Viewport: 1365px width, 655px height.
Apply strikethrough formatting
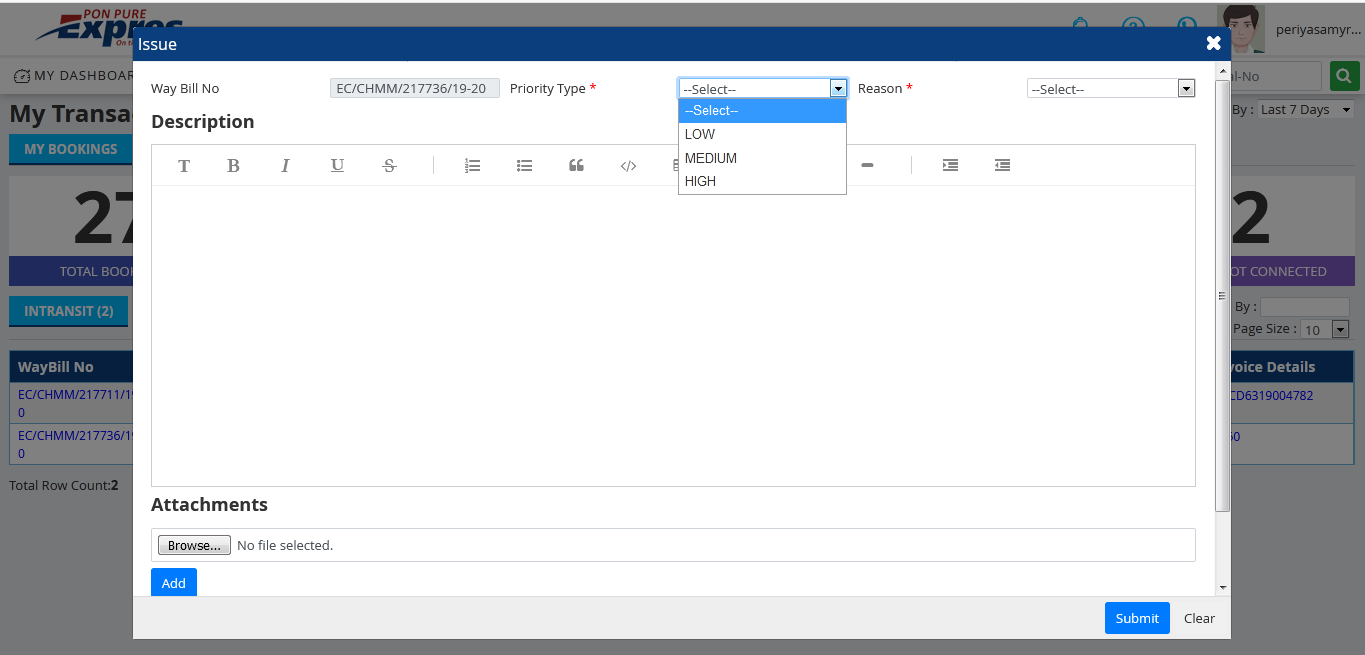coord(389,166)
